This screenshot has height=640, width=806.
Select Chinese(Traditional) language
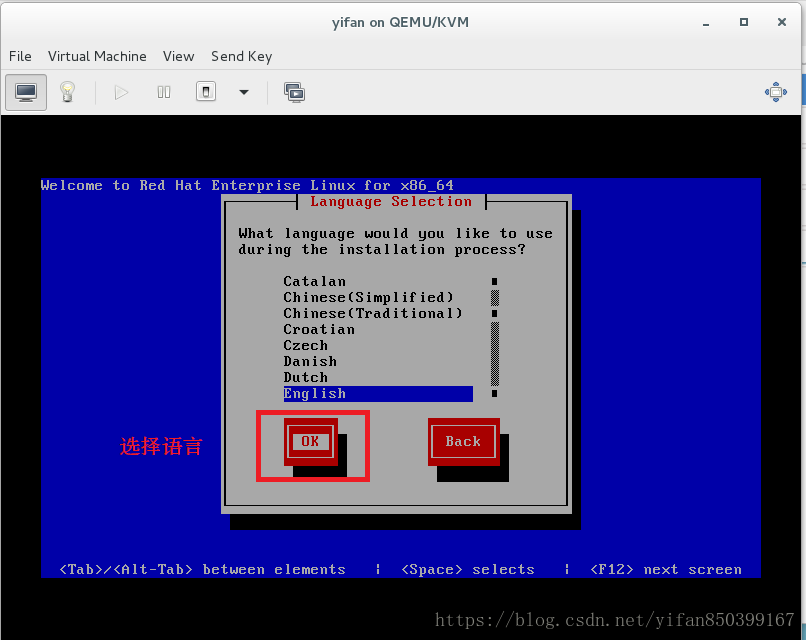click(x=378, y=313)
